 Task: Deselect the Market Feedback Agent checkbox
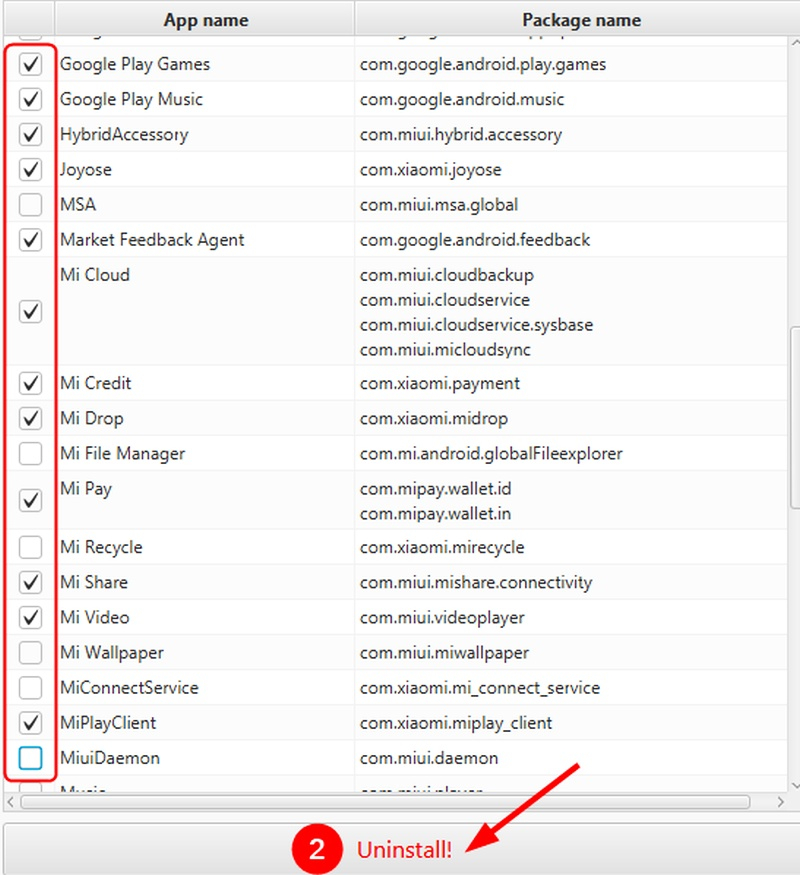coord(31,240)
